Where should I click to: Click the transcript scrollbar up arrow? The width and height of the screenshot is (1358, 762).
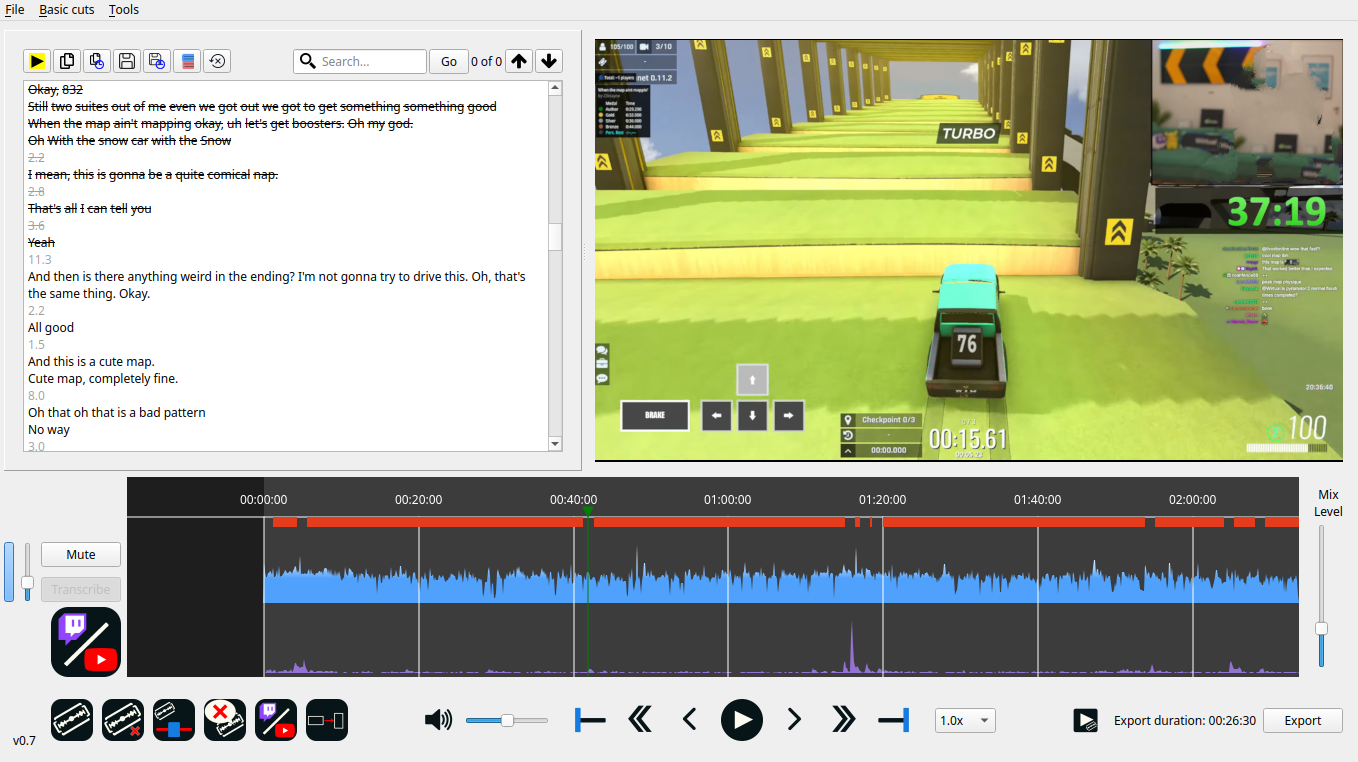(x=556, y=88)
